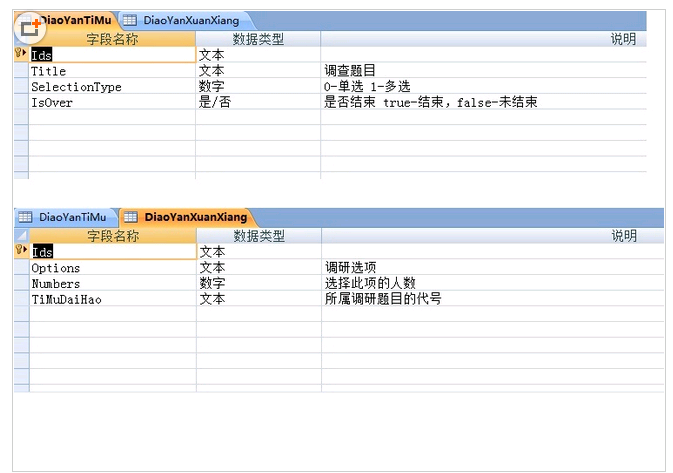673x473 pixels.
Task: Click the Options field name cell
Action: pyautogui.click(x=112, y=268)
